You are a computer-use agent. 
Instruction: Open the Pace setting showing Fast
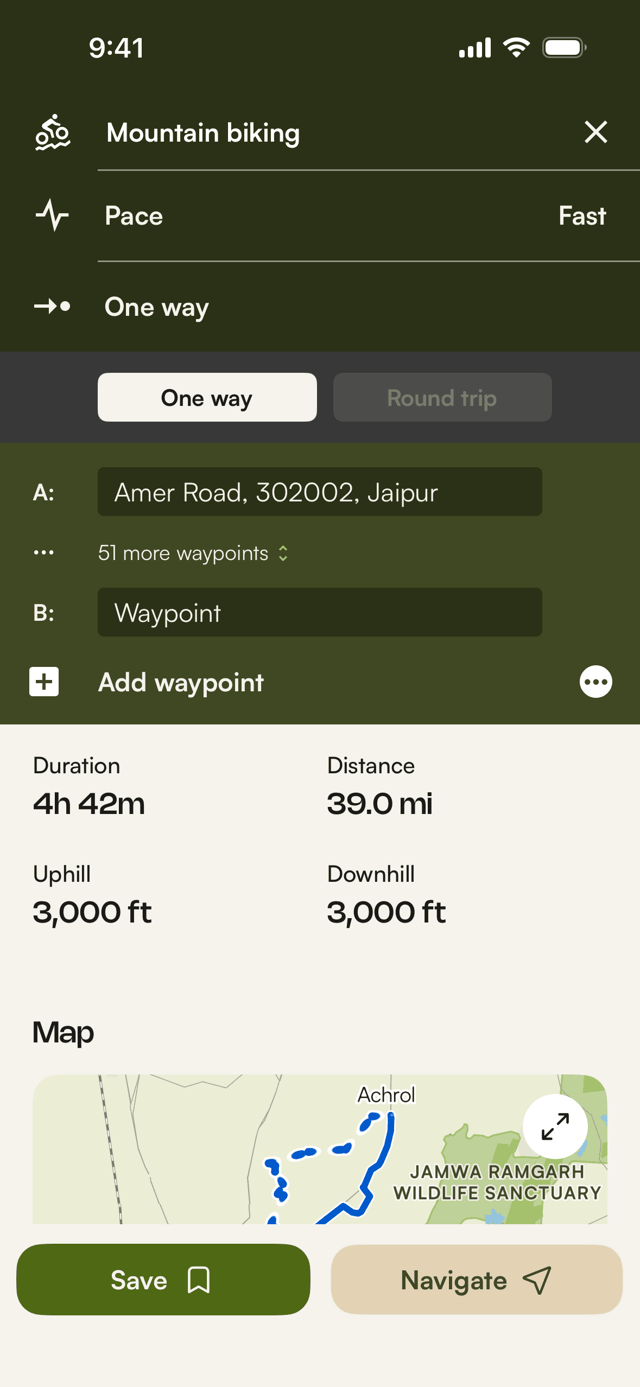pyautogui.click(x=369, y=216)
